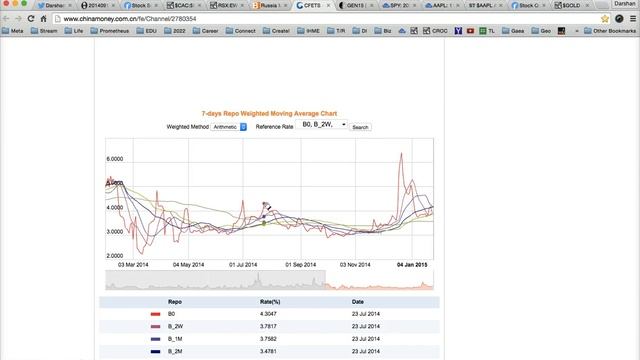Open the TL spreadsheet bookmark
The width and height of the screenshot is (640, 360).
(487, 31)
